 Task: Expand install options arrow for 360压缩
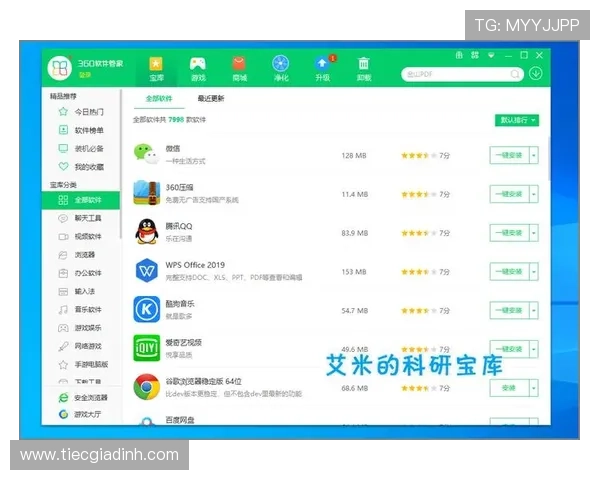(534, 194)
